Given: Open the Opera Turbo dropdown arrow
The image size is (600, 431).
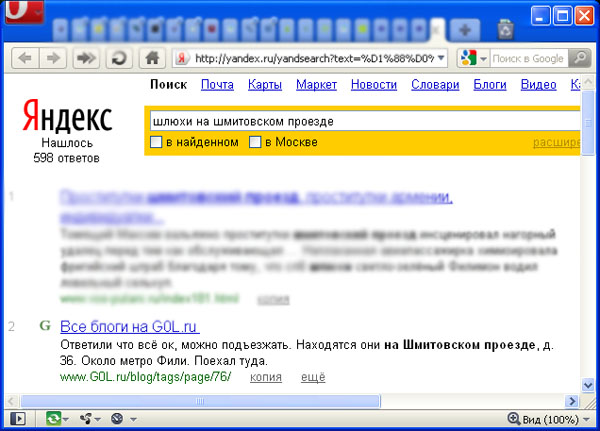Looking at the screenshot, I should (133, 420).
